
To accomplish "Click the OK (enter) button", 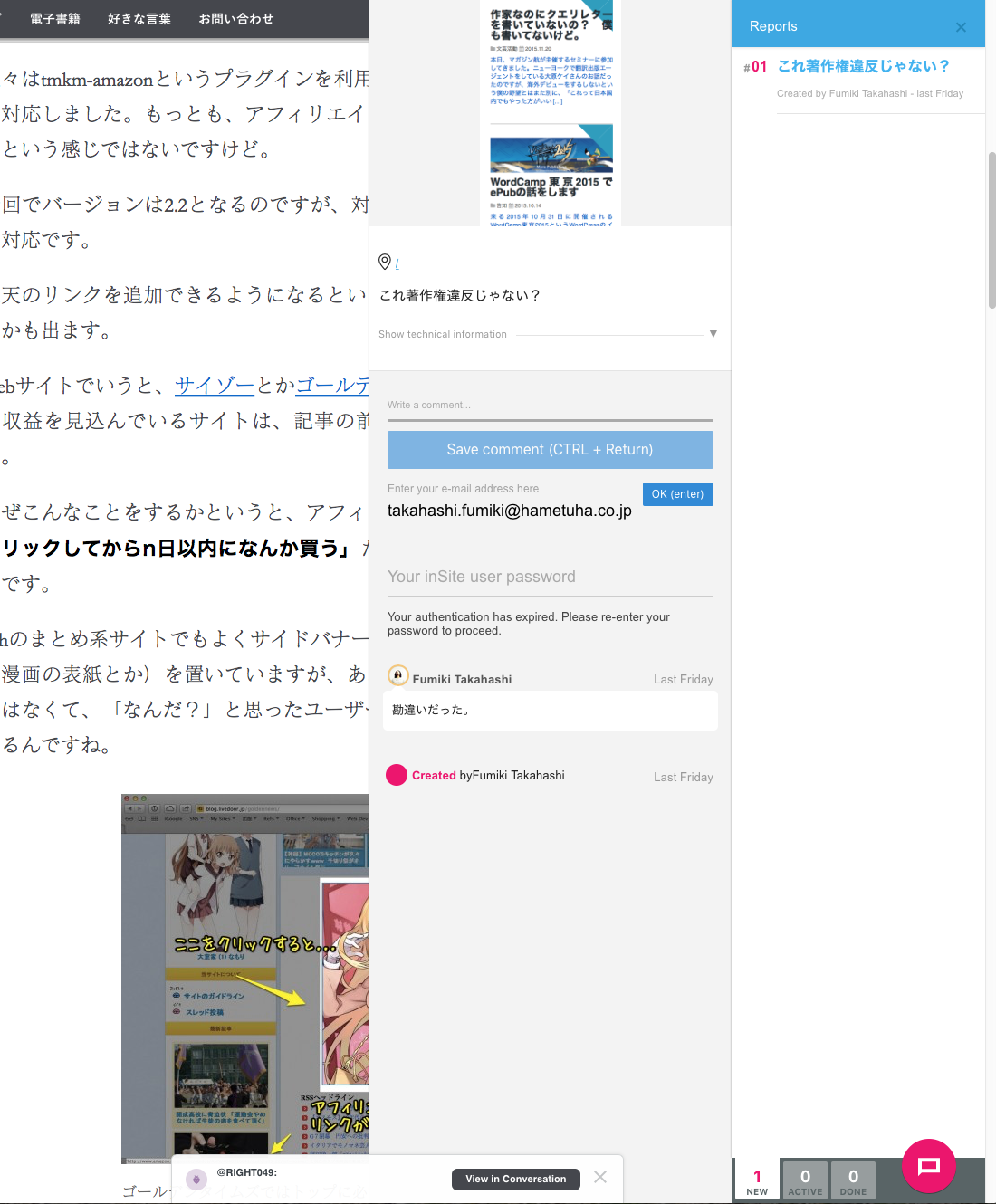I will (677, 494).
